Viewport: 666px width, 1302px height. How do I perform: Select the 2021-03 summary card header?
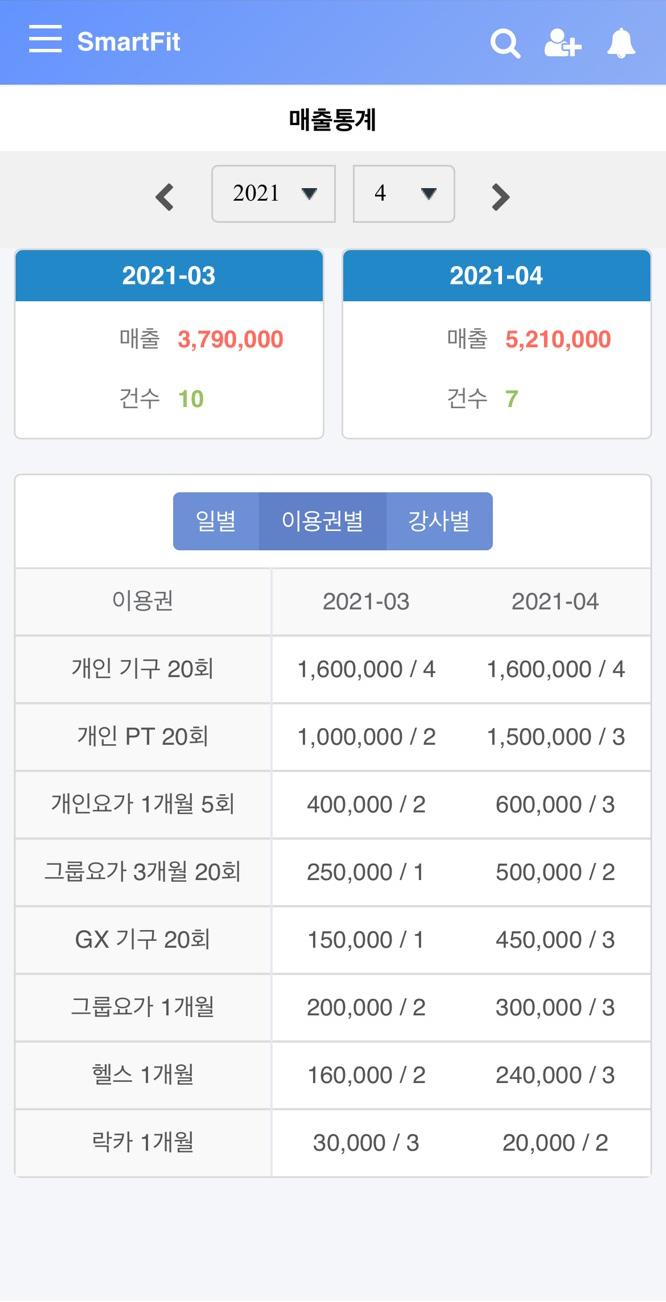(x=169, y=276)
